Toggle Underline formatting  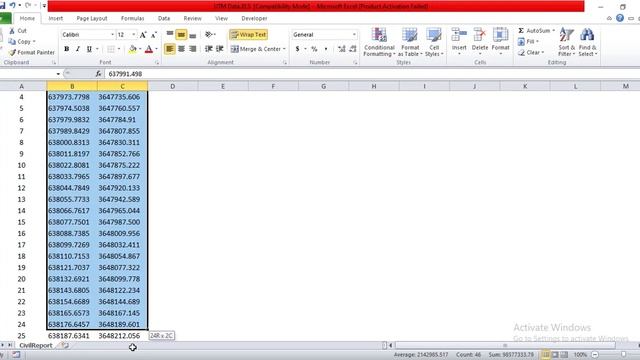[x=89, y=49]
